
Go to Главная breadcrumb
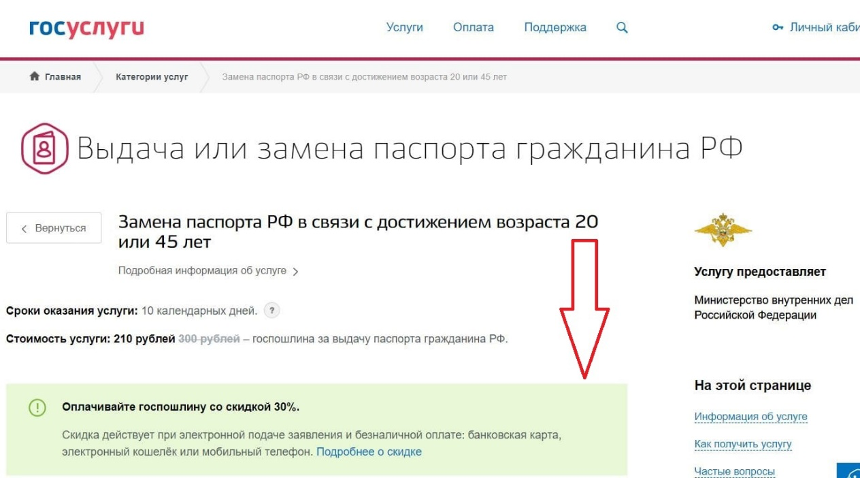point(63,77)
